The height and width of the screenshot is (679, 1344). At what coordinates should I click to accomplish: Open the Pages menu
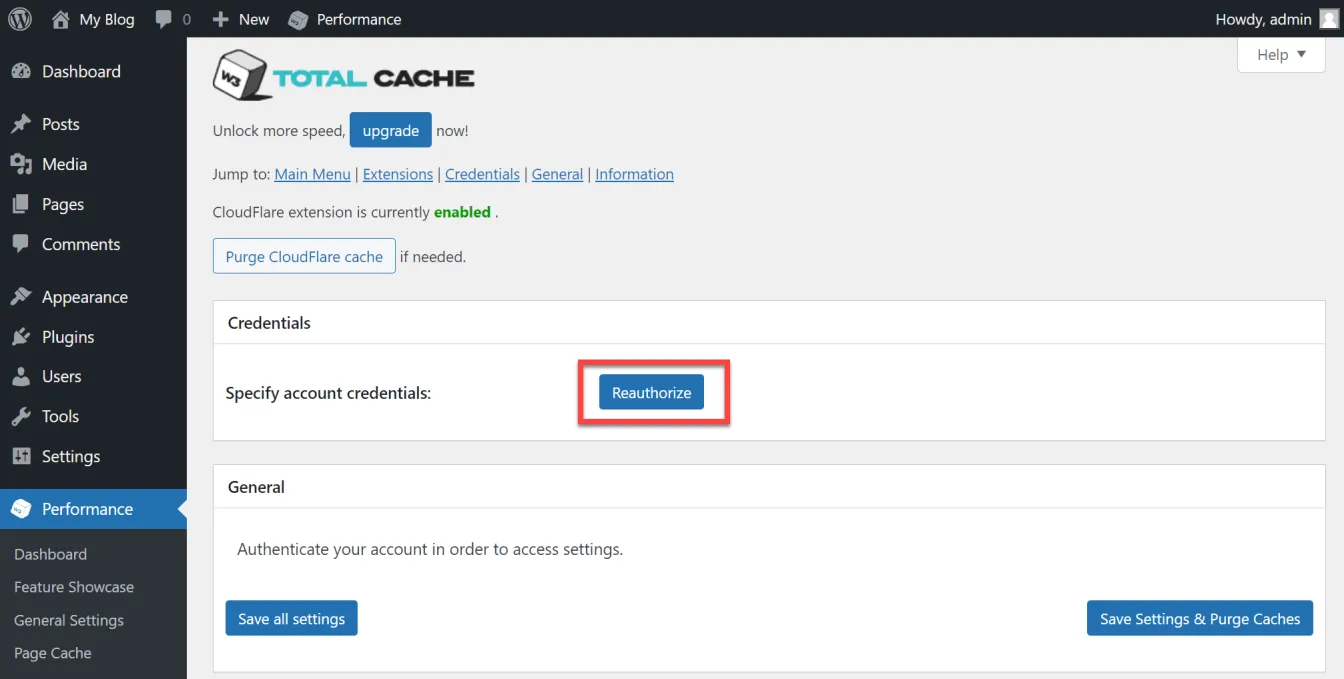click(93, 204)
